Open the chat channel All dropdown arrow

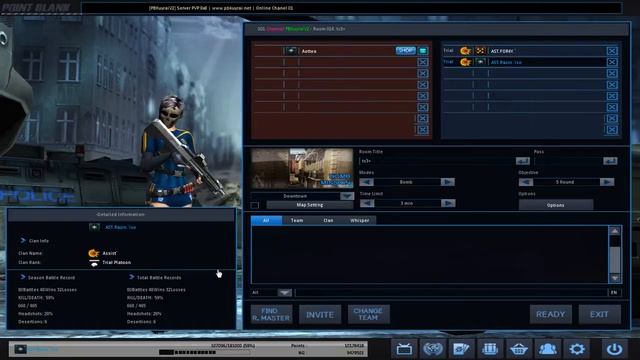pyautogui.click(x=284, y=292)
